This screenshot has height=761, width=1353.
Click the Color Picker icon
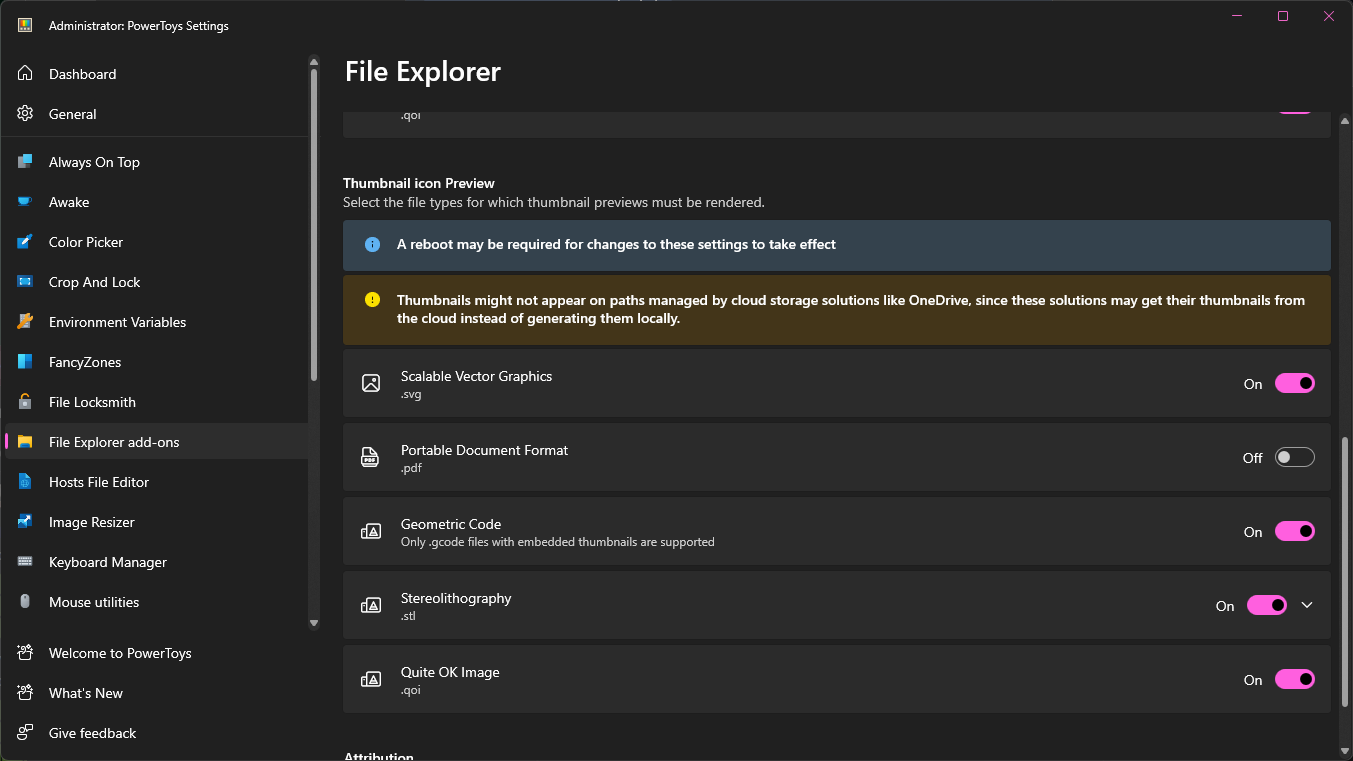pos(26,242)
